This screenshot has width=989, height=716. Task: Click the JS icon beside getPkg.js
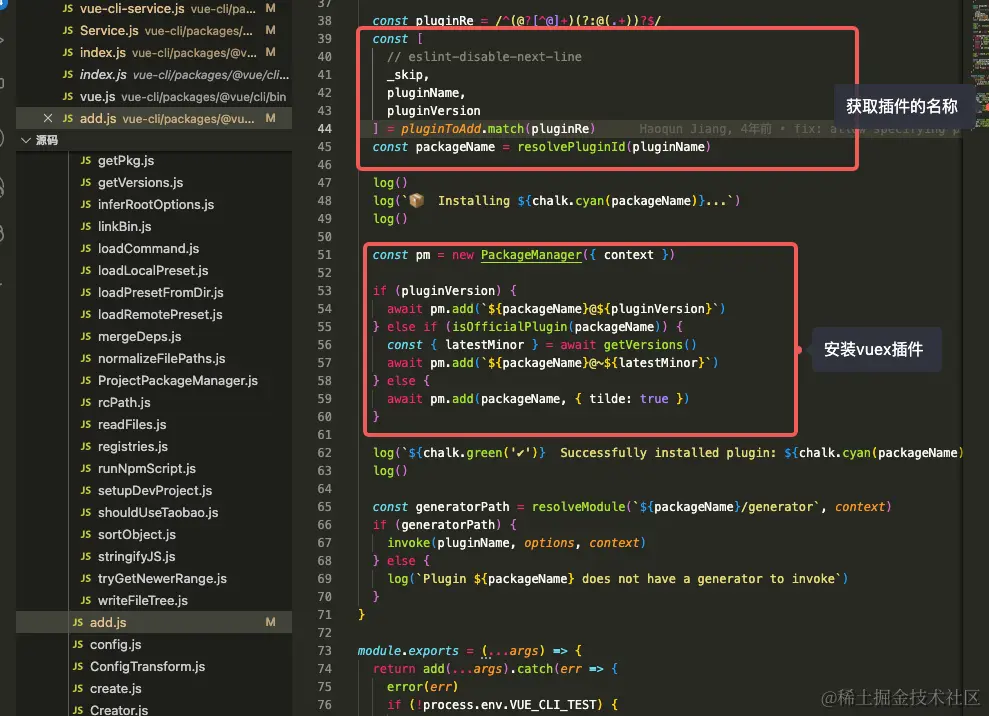[x=86, y=161]
